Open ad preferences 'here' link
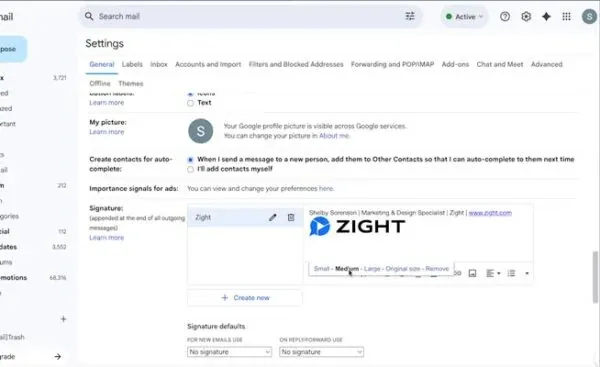This screenshot has height=367, width=600. pos(326,188)
